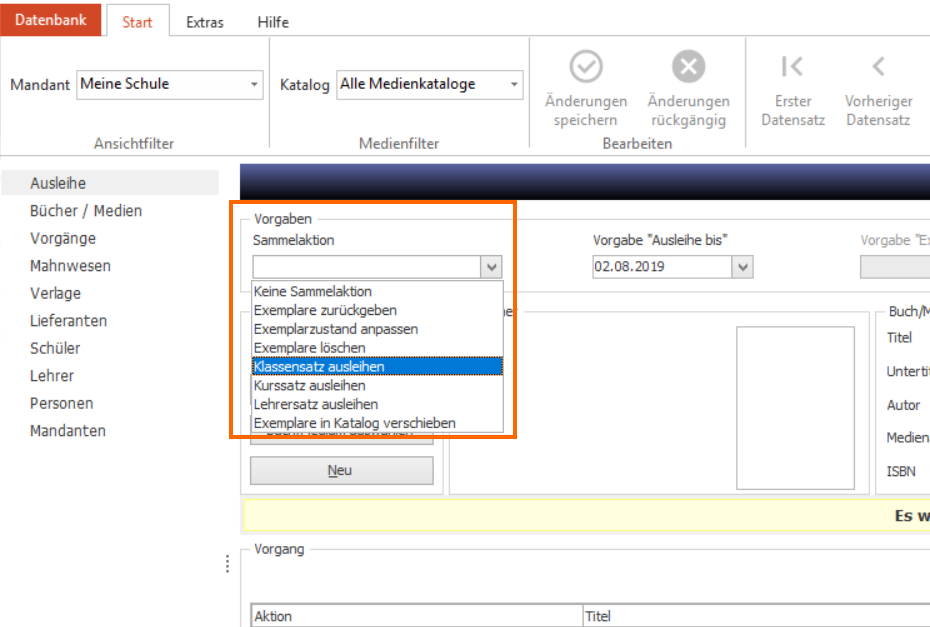
Task: Open Bücher / Medien in sidebar
Action: point(86,211)
